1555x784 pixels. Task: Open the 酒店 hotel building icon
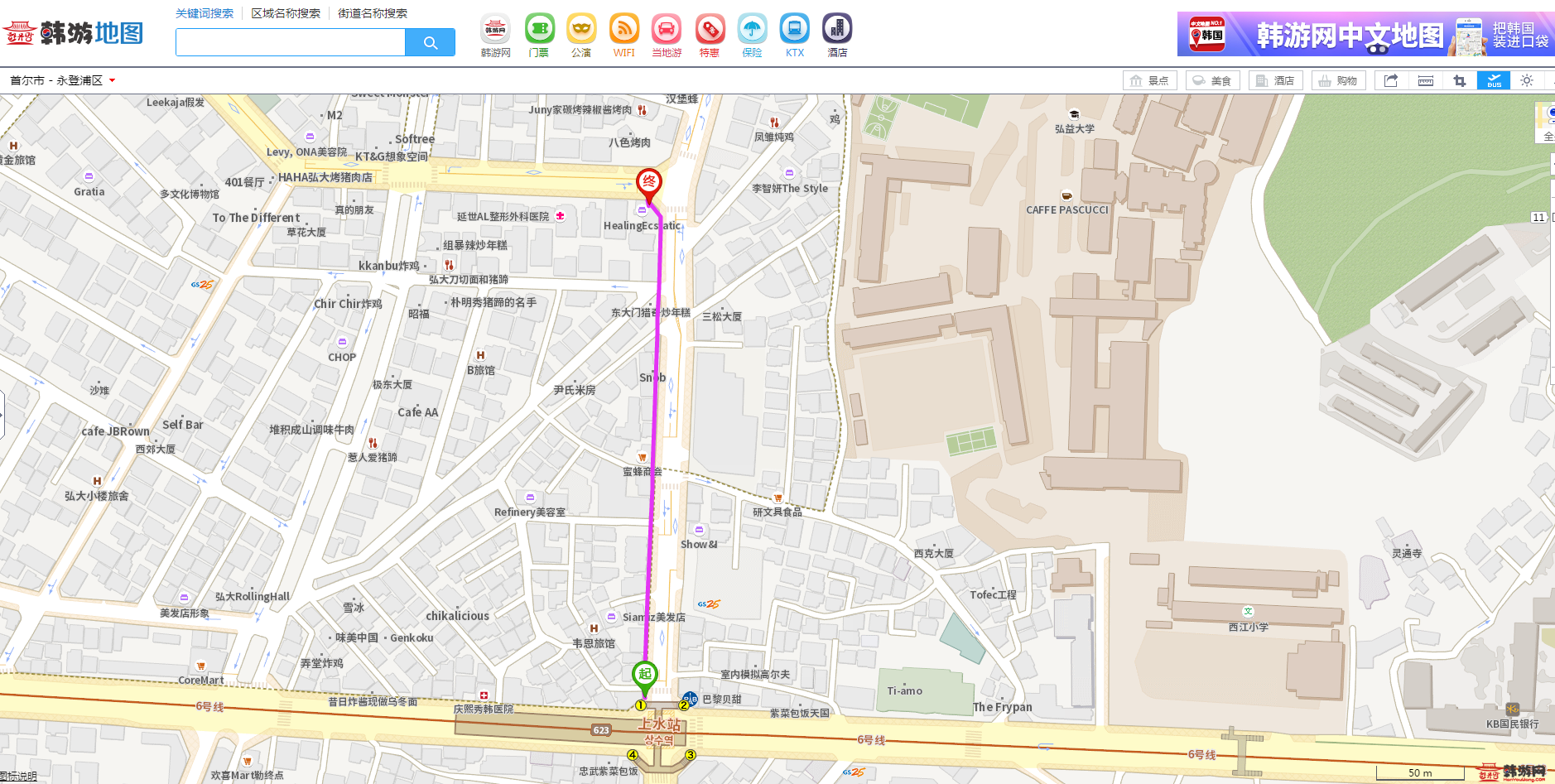[x=837, y=30]
